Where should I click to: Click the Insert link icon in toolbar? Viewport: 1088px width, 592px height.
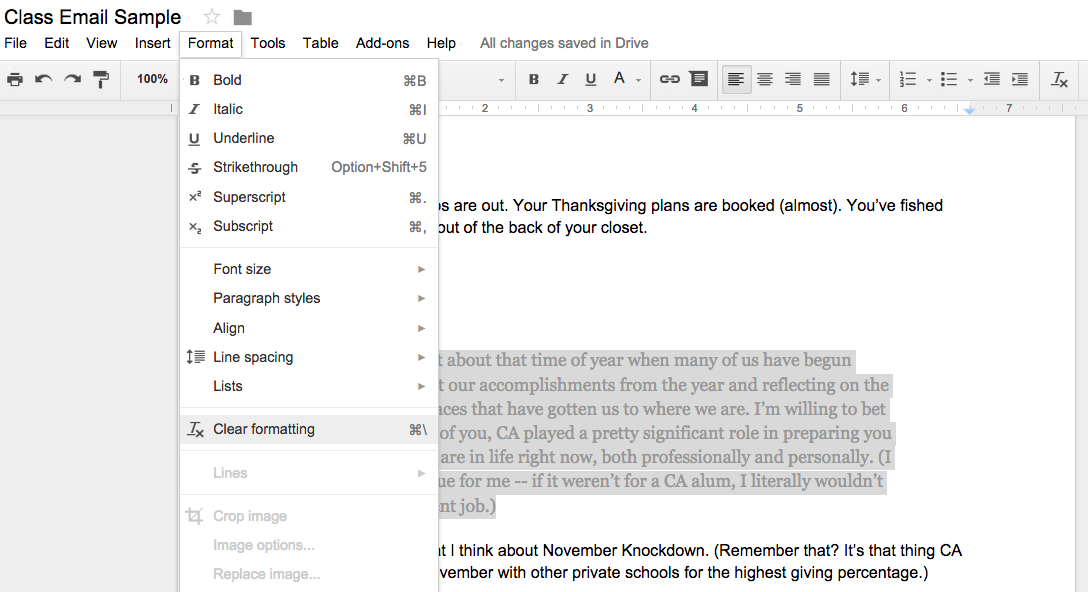(x=669, y=79)
